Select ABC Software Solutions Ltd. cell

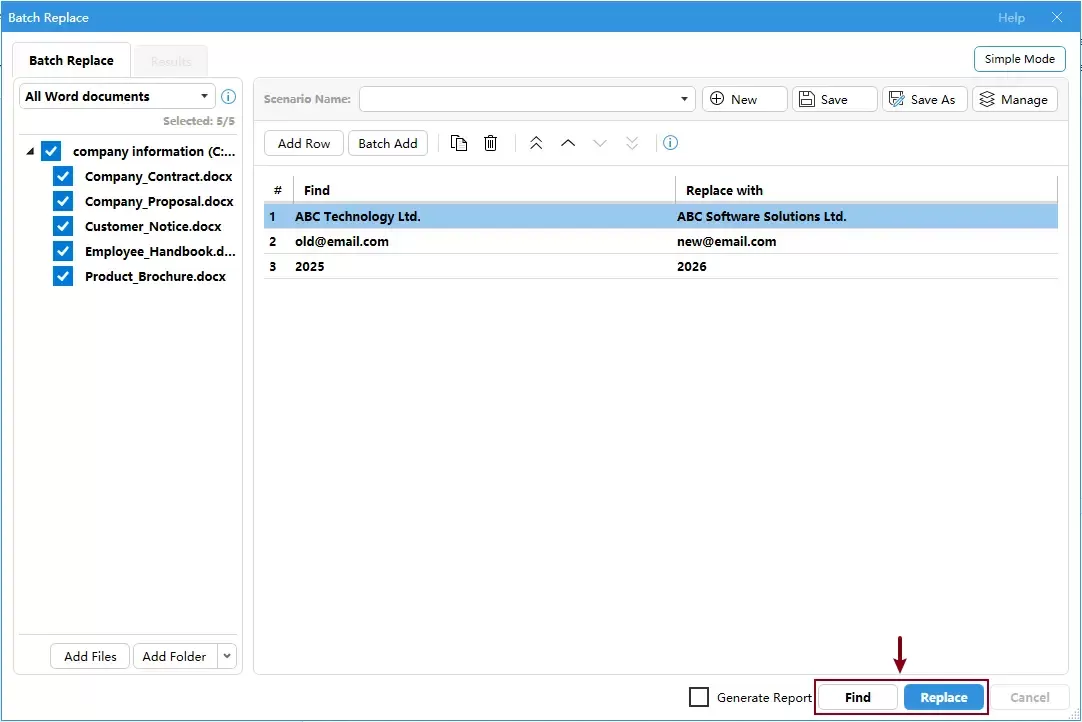[x=866, y=216]
